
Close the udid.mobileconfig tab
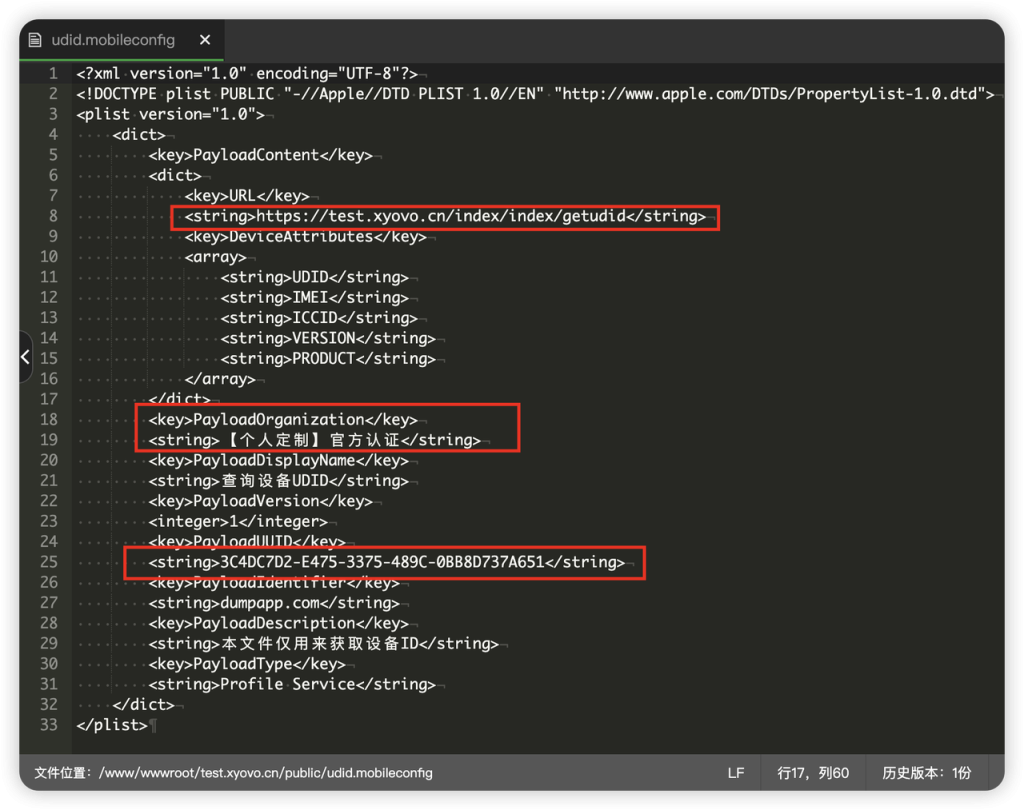click(205, 40)
